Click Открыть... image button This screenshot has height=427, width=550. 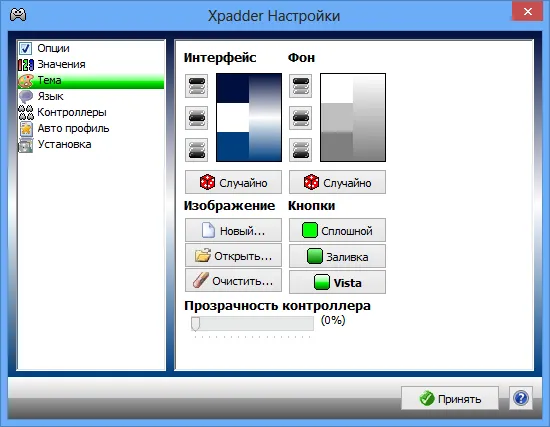coord(233,255)
